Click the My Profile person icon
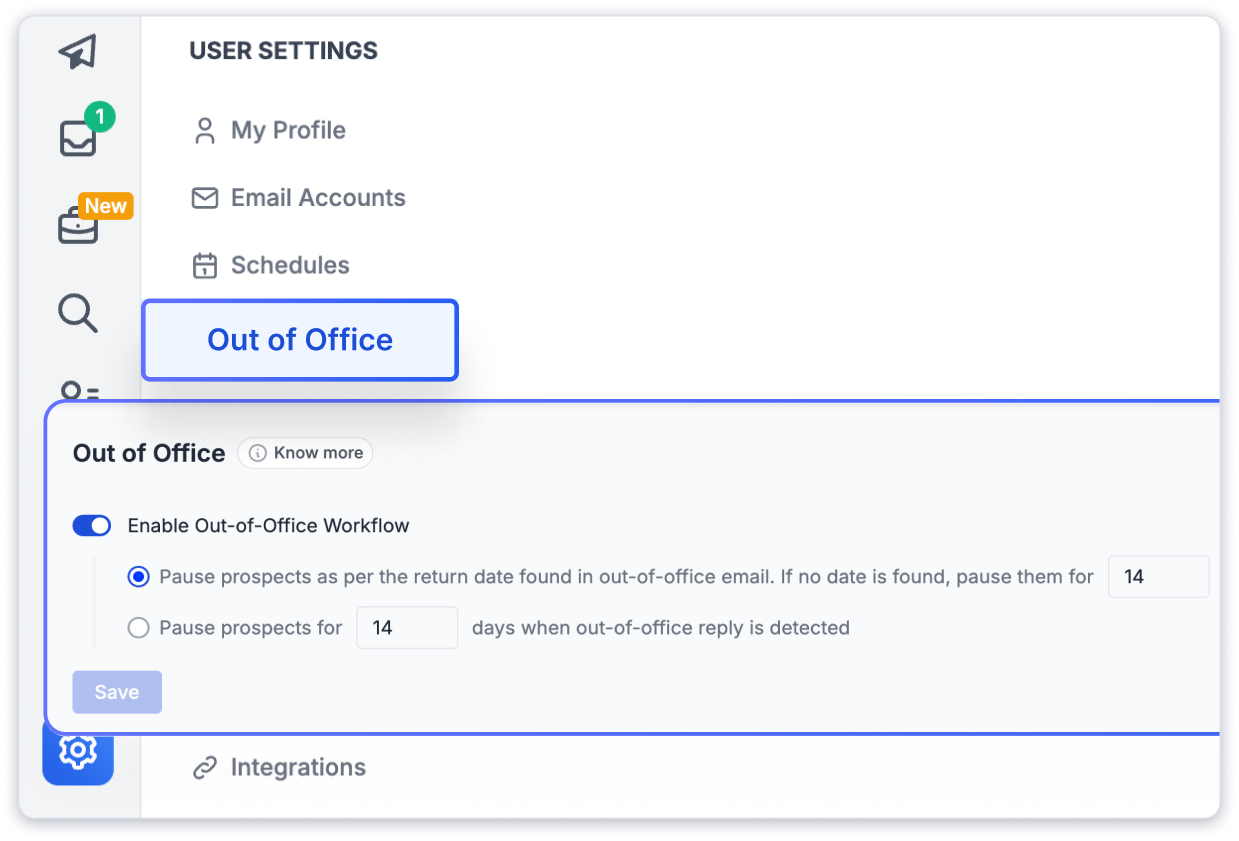The image size is (1239, 841). (205, 131)
